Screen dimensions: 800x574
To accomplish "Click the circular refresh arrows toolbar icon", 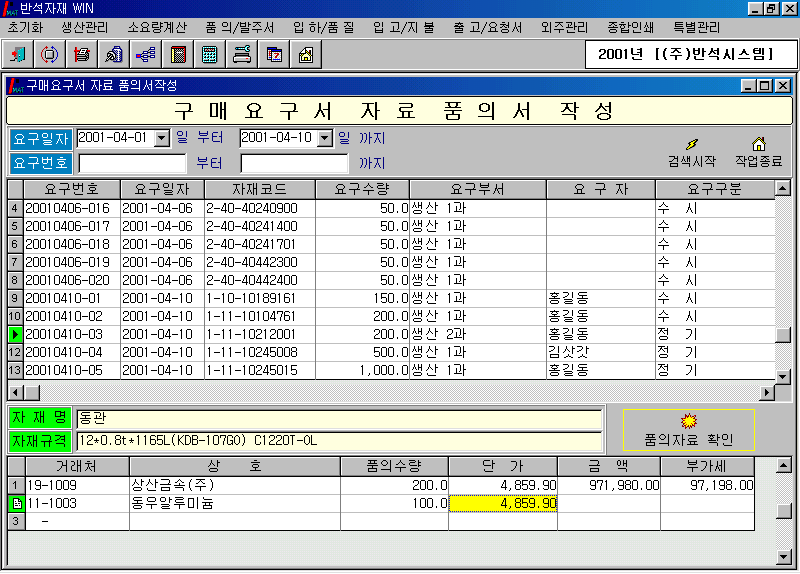I will coord(50,55).
